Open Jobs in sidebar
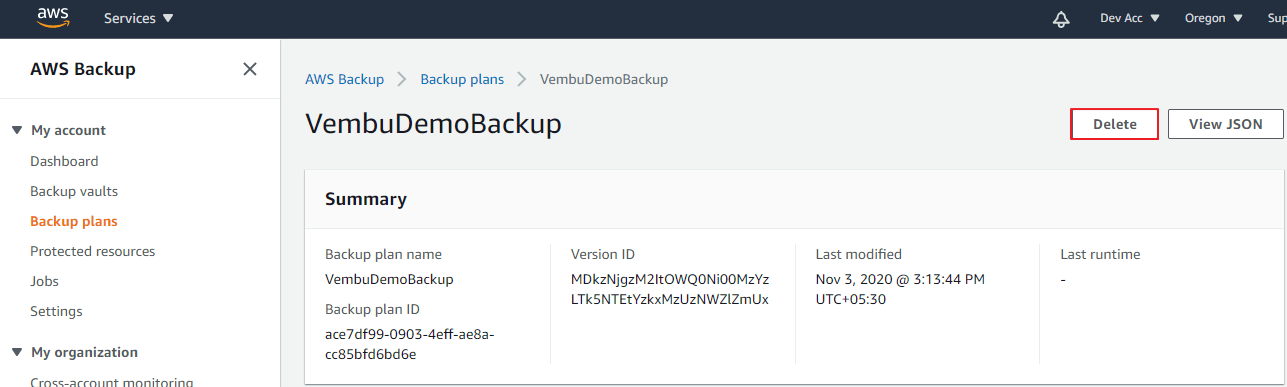The width and height of the screenshot is (1287, 387). click(44, 281)
